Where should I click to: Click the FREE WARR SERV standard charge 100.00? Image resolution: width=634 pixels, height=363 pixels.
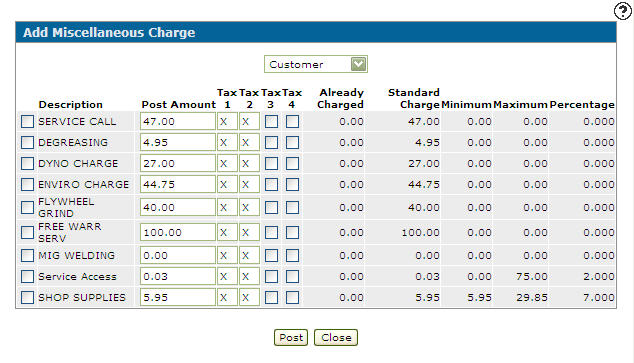tap(421, 232)
